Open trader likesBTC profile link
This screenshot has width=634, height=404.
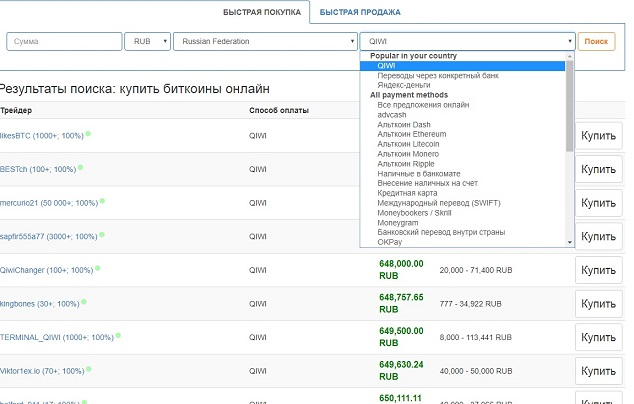(40, 133)
